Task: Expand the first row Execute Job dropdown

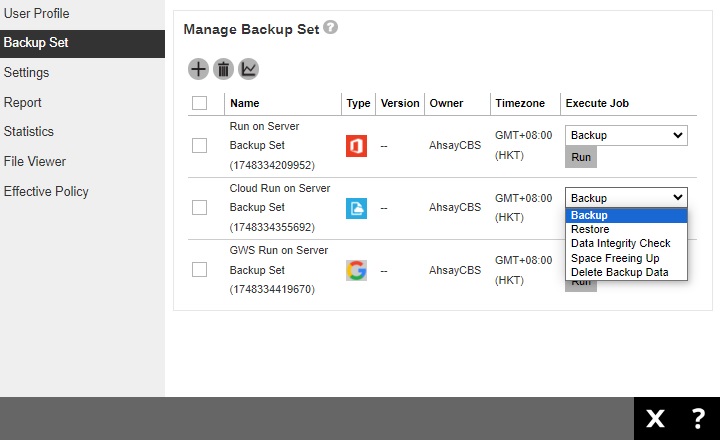Action: (x=626, y=135)
